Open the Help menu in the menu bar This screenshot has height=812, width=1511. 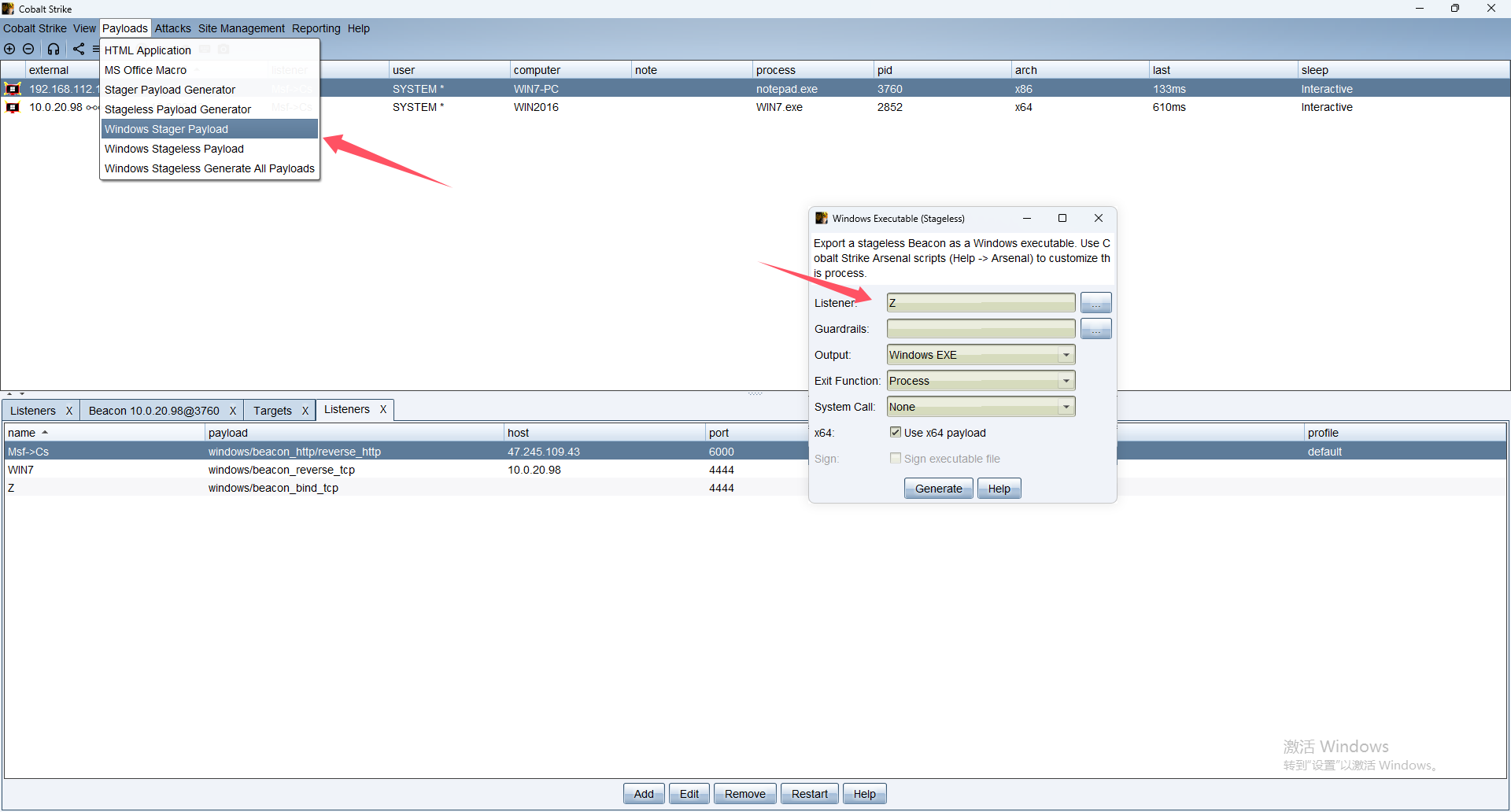click(x=359, y=28)
